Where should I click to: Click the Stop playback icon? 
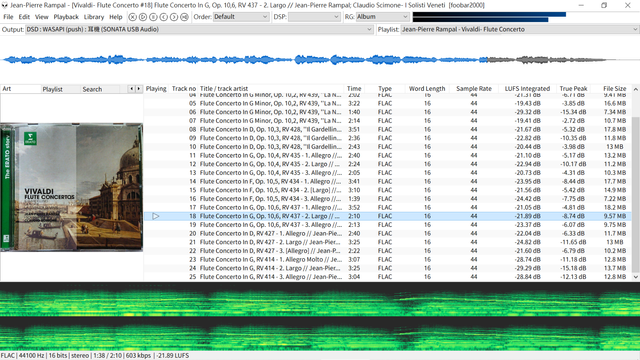pyautogui.click(x=133, y=17)
